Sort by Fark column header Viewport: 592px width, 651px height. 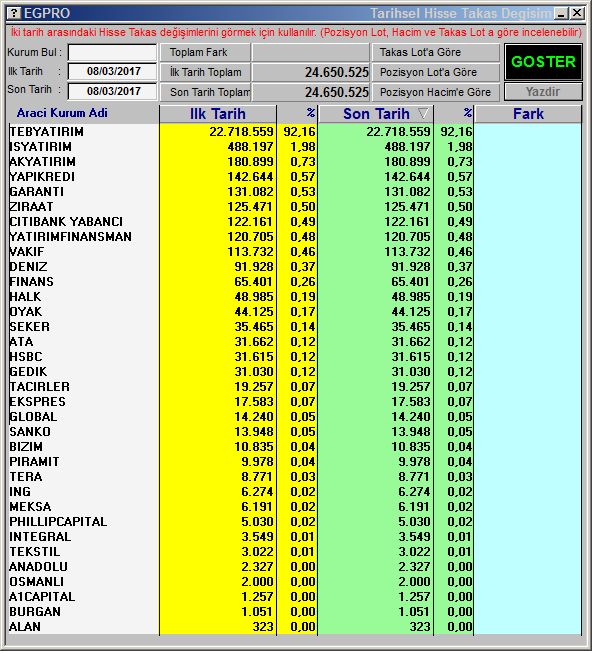coord(528,114)
